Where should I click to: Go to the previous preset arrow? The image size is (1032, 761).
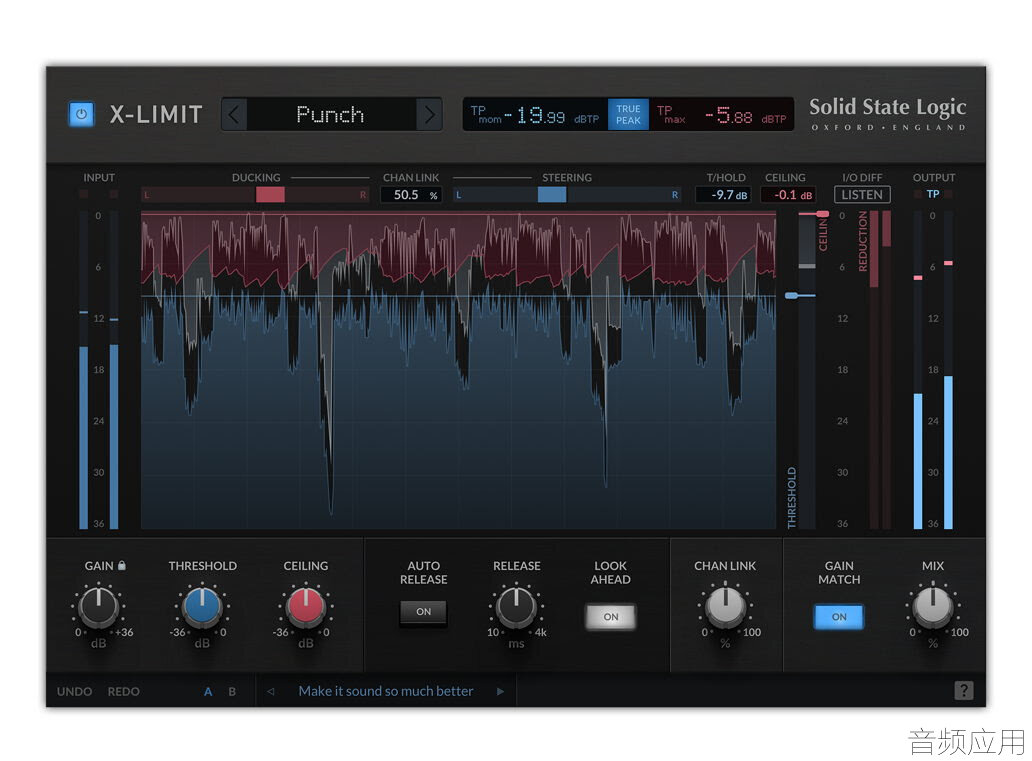pyautogui.click(x=234, y=115)
